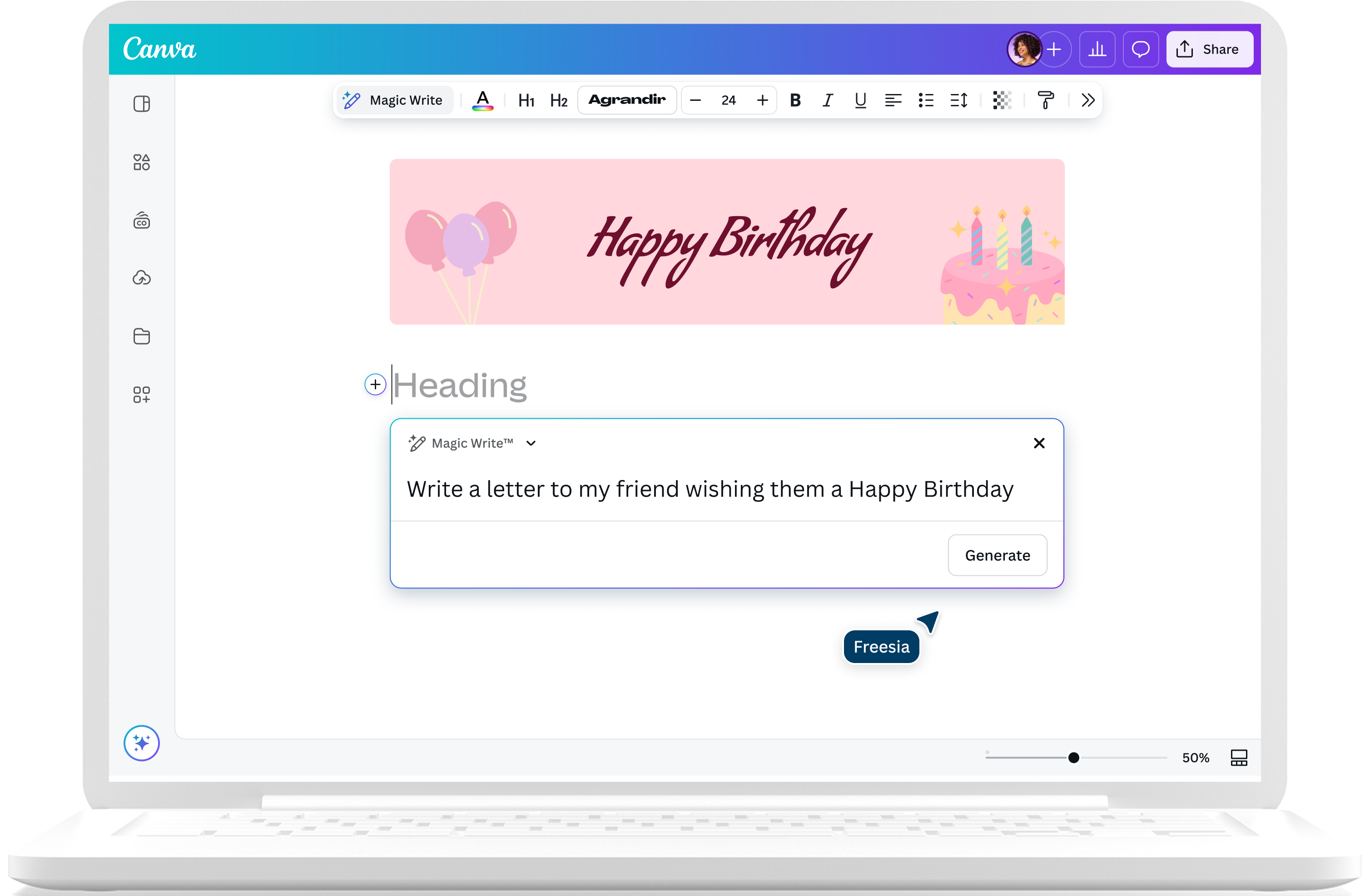The image size is (1370, 896).
Task: Click the Magic Write prompt text field
Action: click(x=709, y=489)
